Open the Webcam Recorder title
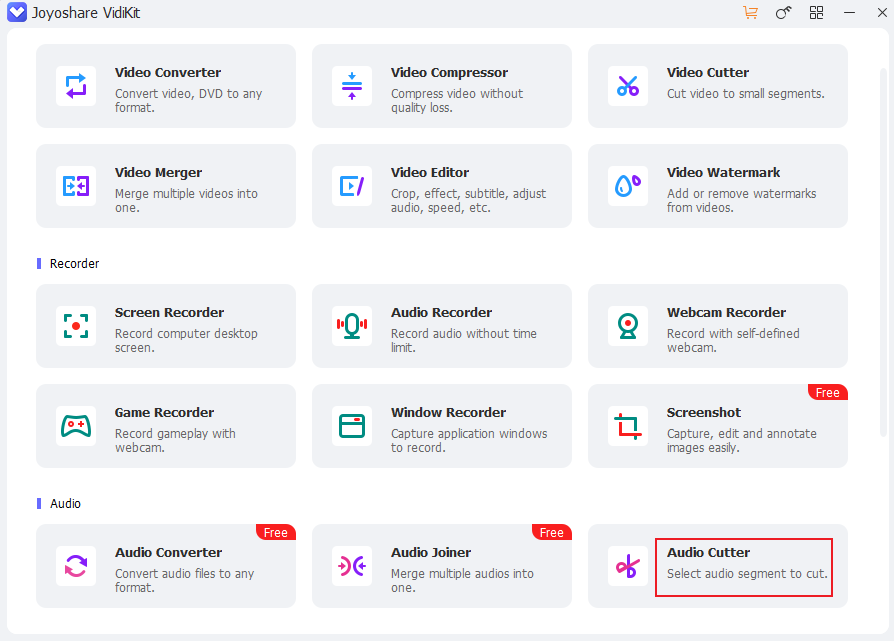 [726, 313]
